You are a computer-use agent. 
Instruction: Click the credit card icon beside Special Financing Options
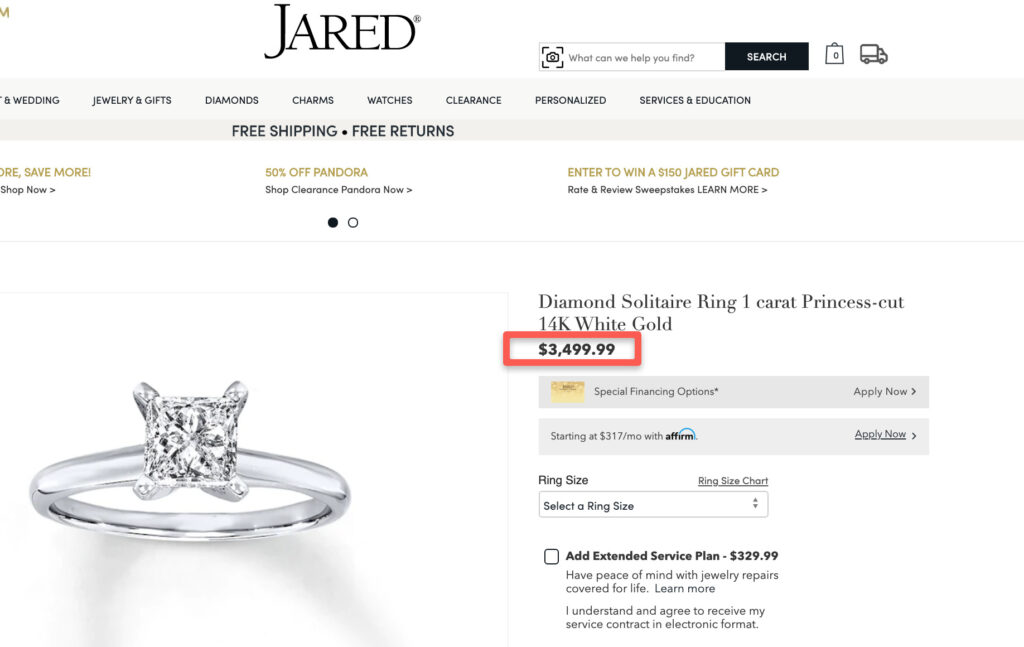[567, 391]
